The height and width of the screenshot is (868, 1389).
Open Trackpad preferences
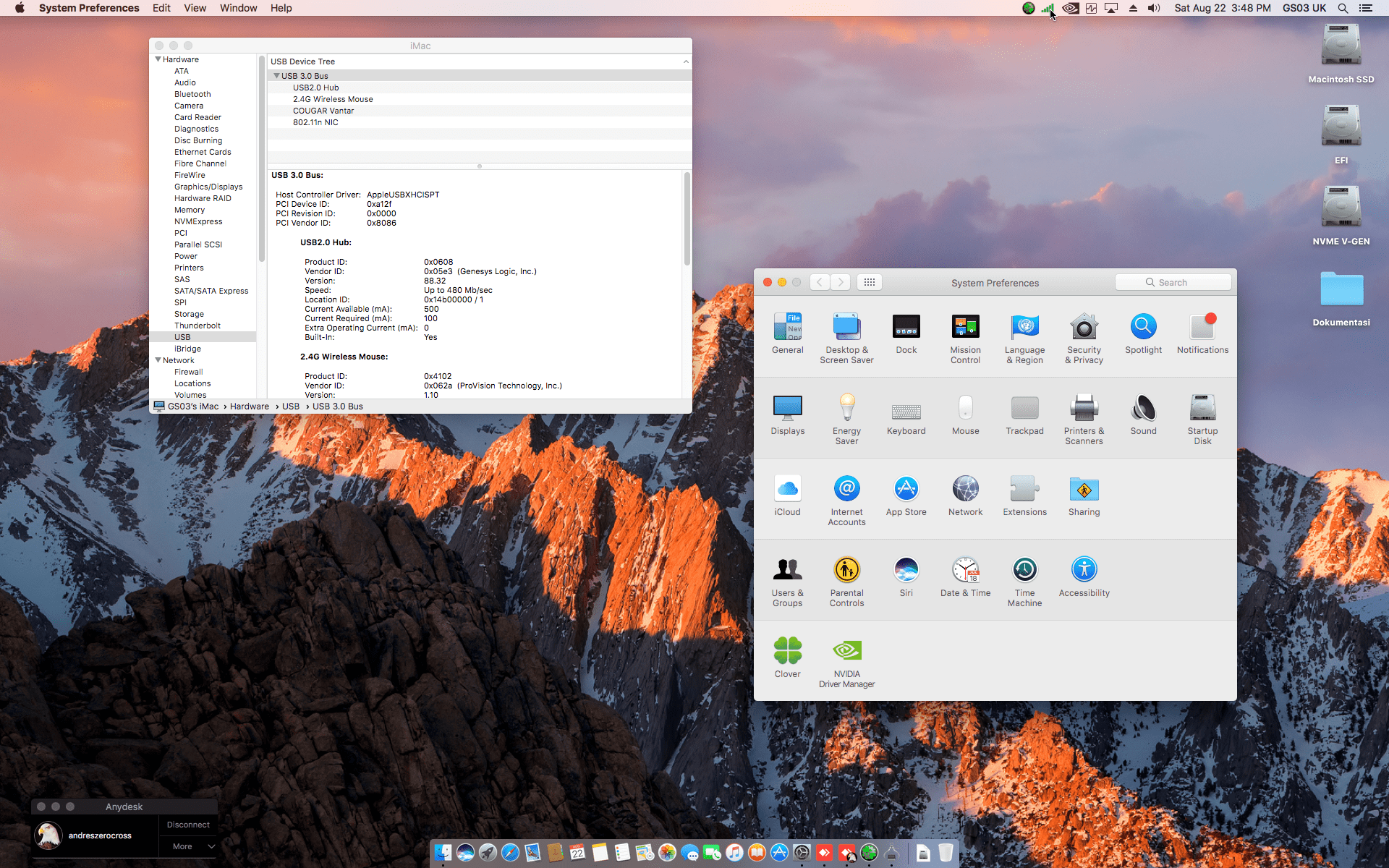coord(1024,414)
